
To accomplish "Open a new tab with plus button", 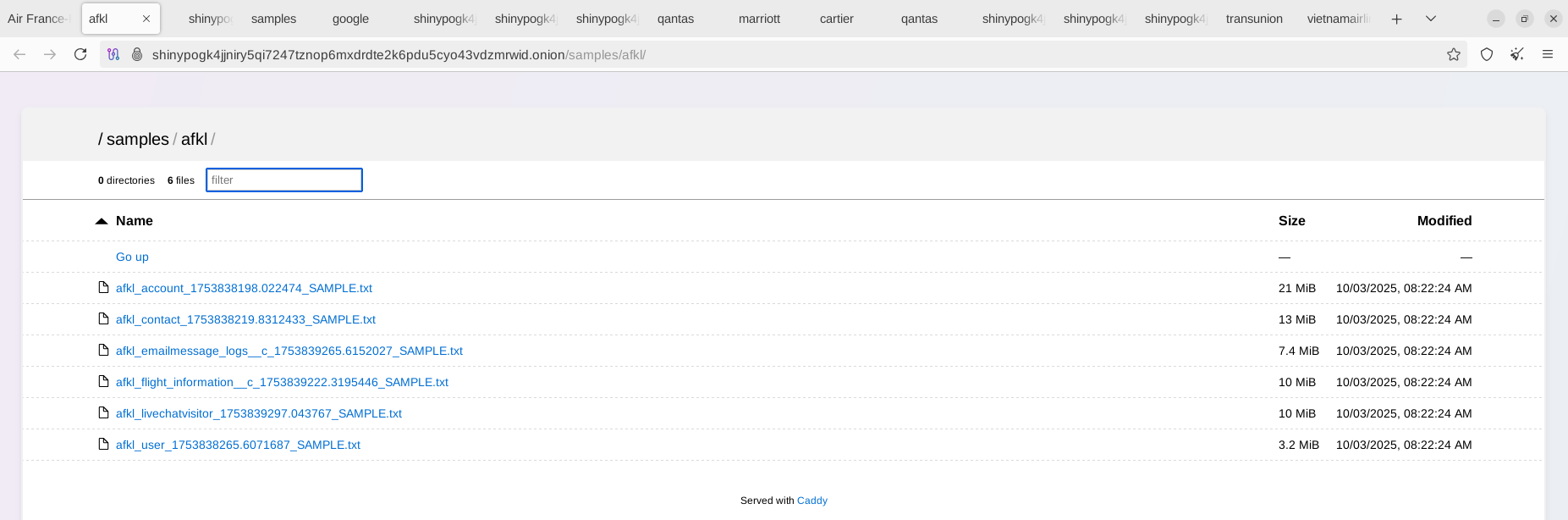I will click(1397, 19).
